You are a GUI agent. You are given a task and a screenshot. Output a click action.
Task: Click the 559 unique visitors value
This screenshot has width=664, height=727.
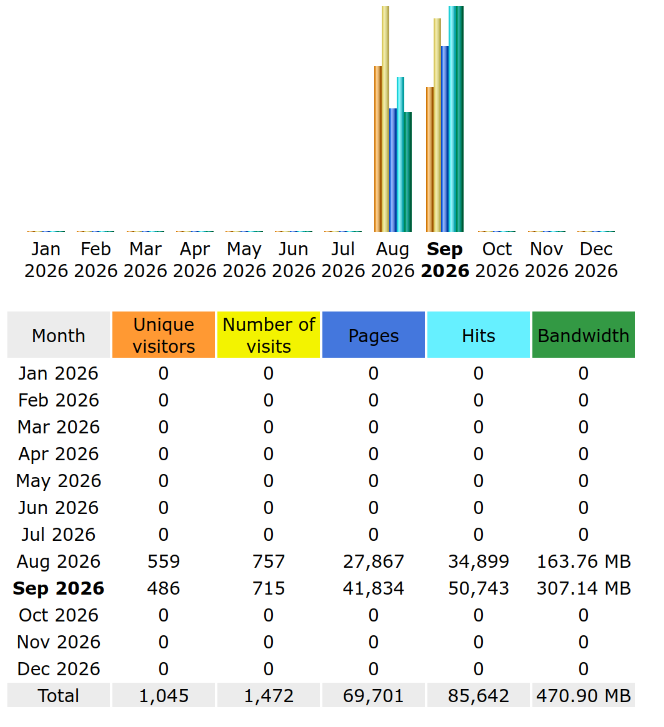(x=163, y=561)
